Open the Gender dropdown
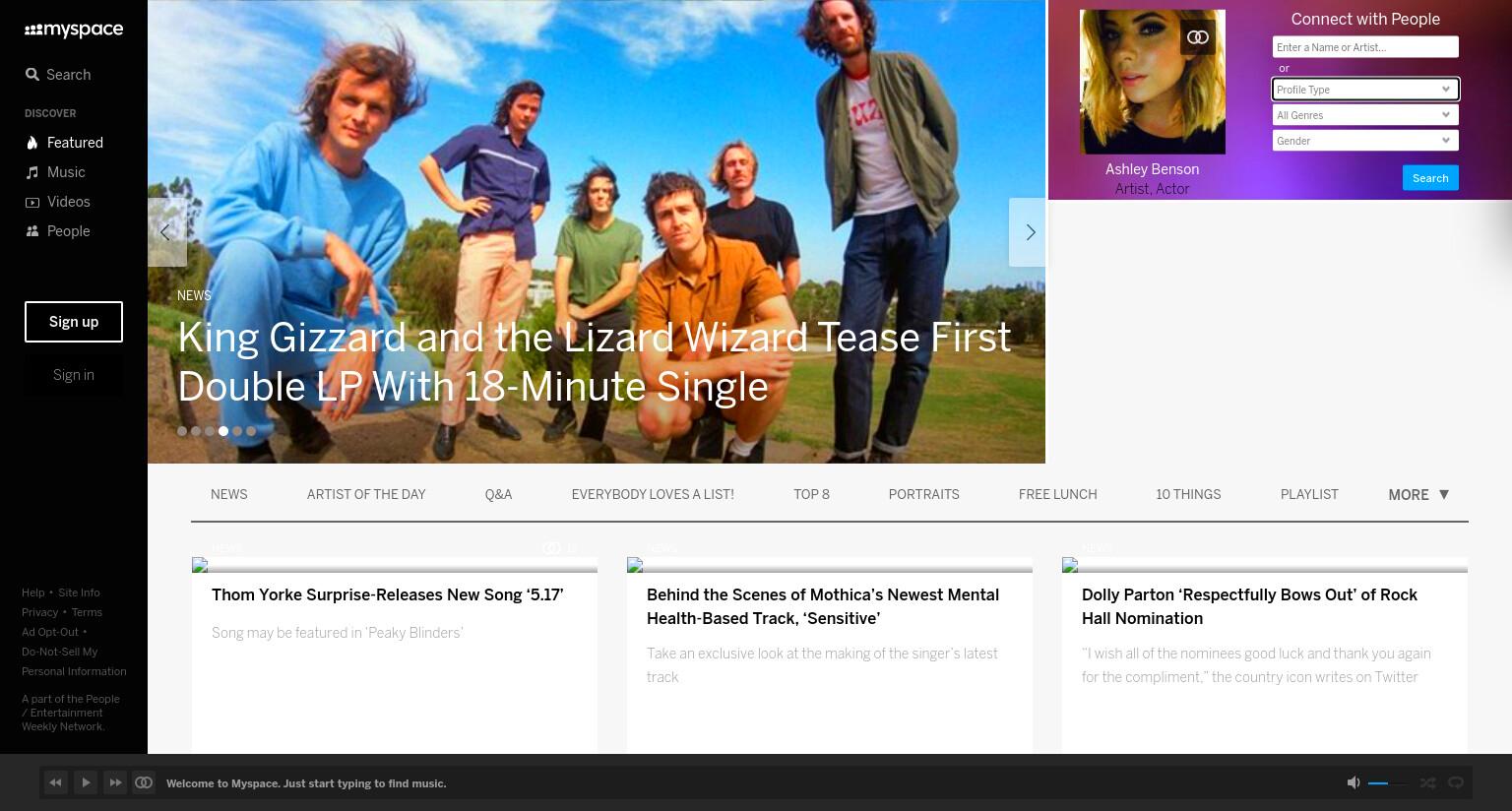Image resolution: width=1512 pixels, height=811 pixels. [x=1365, y=141]
